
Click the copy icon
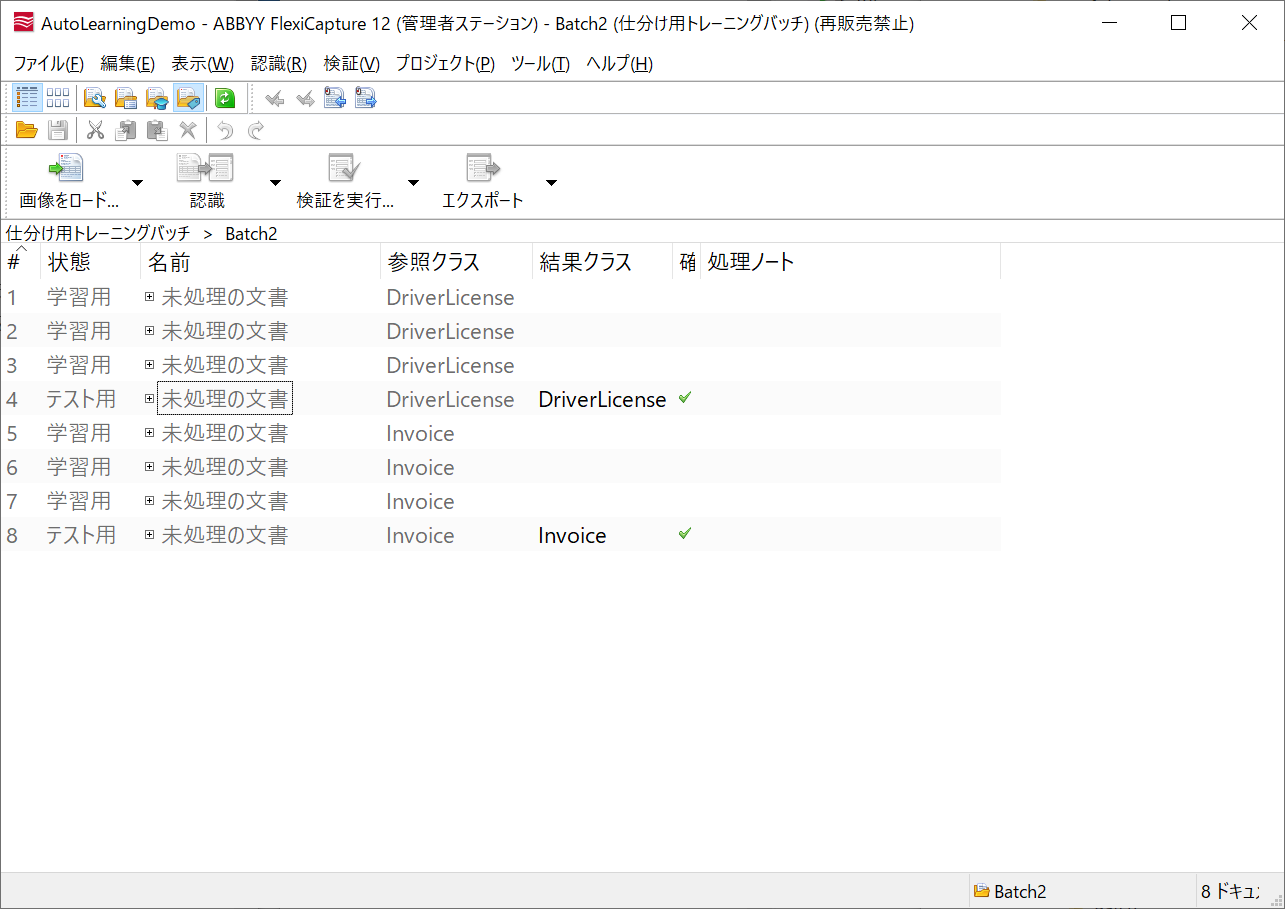pos(126,130)
